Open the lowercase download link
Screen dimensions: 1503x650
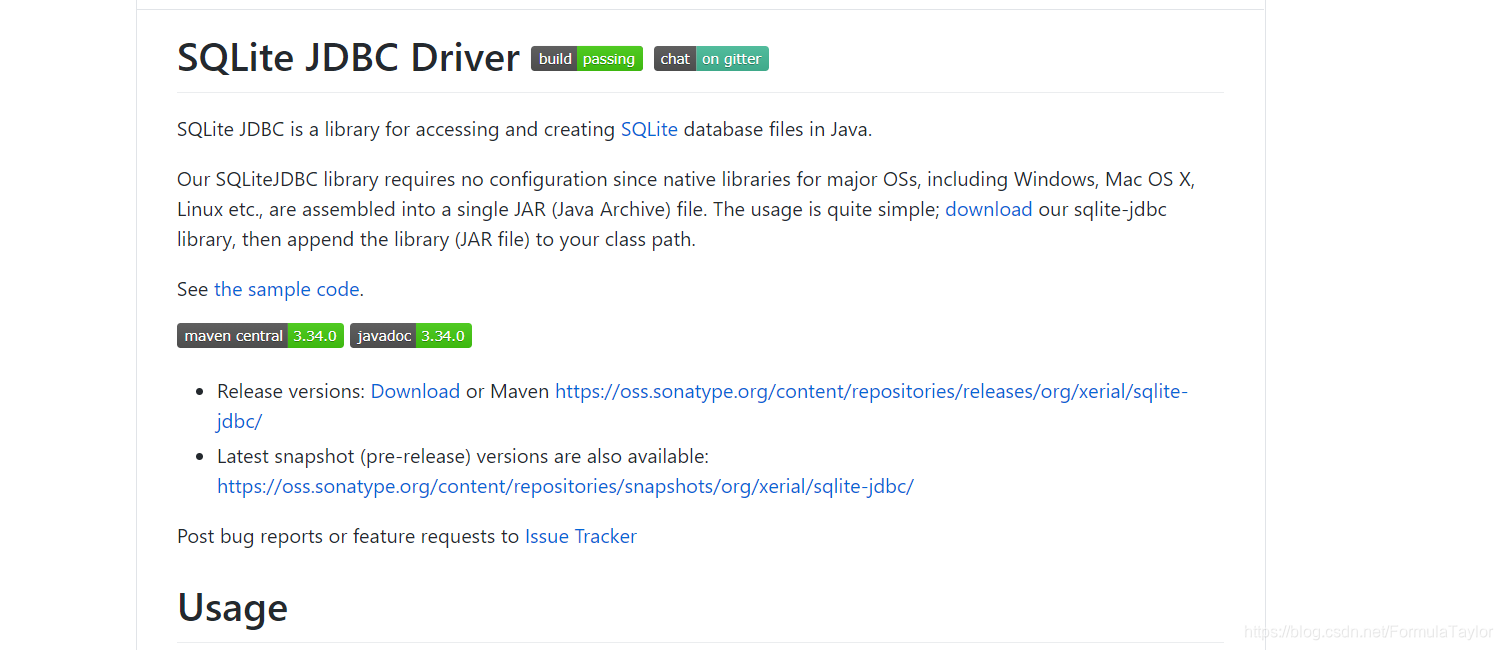pyautogui.click(x=989, y=209)
